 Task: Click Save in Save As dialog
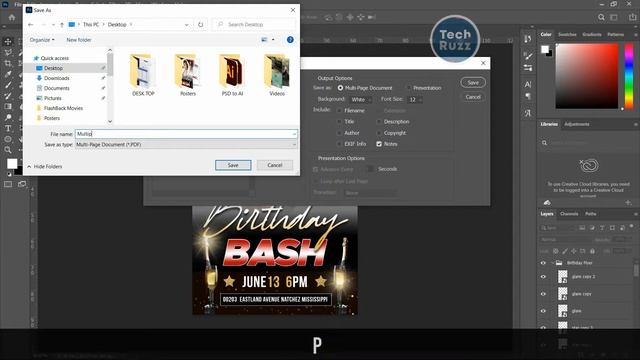click(233, 165)
